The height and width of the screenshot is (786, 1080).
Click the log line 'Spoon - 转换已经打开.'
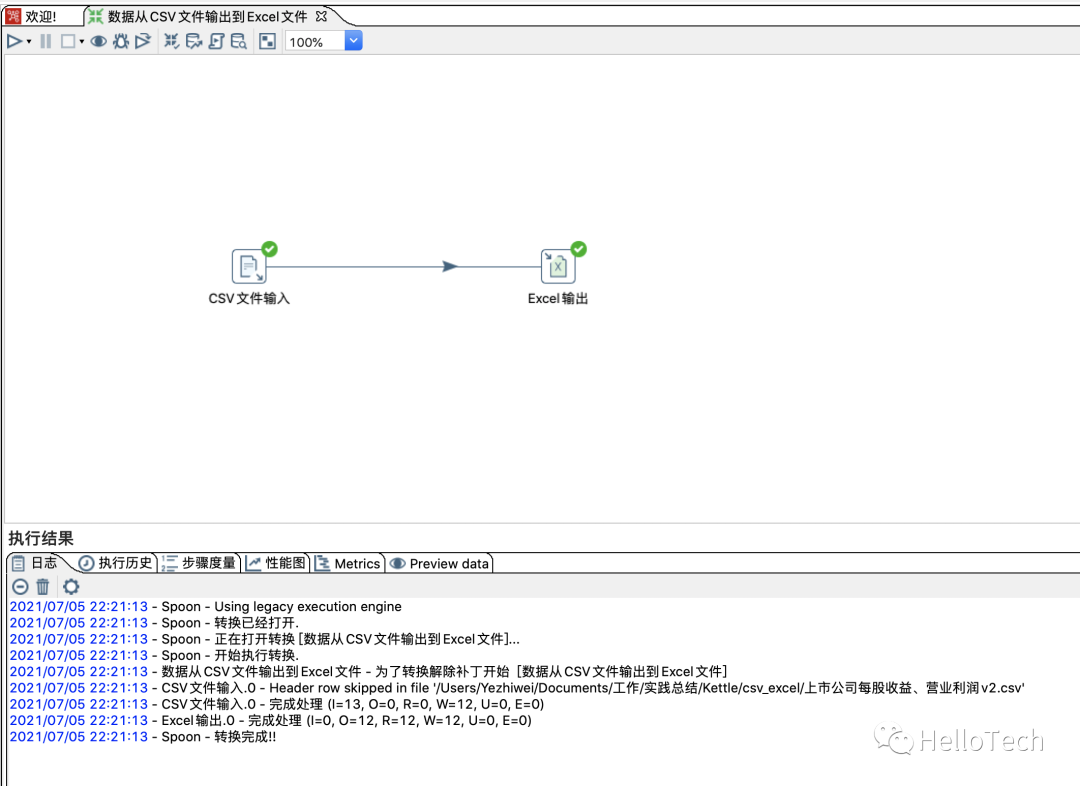(x=154, y=623)
